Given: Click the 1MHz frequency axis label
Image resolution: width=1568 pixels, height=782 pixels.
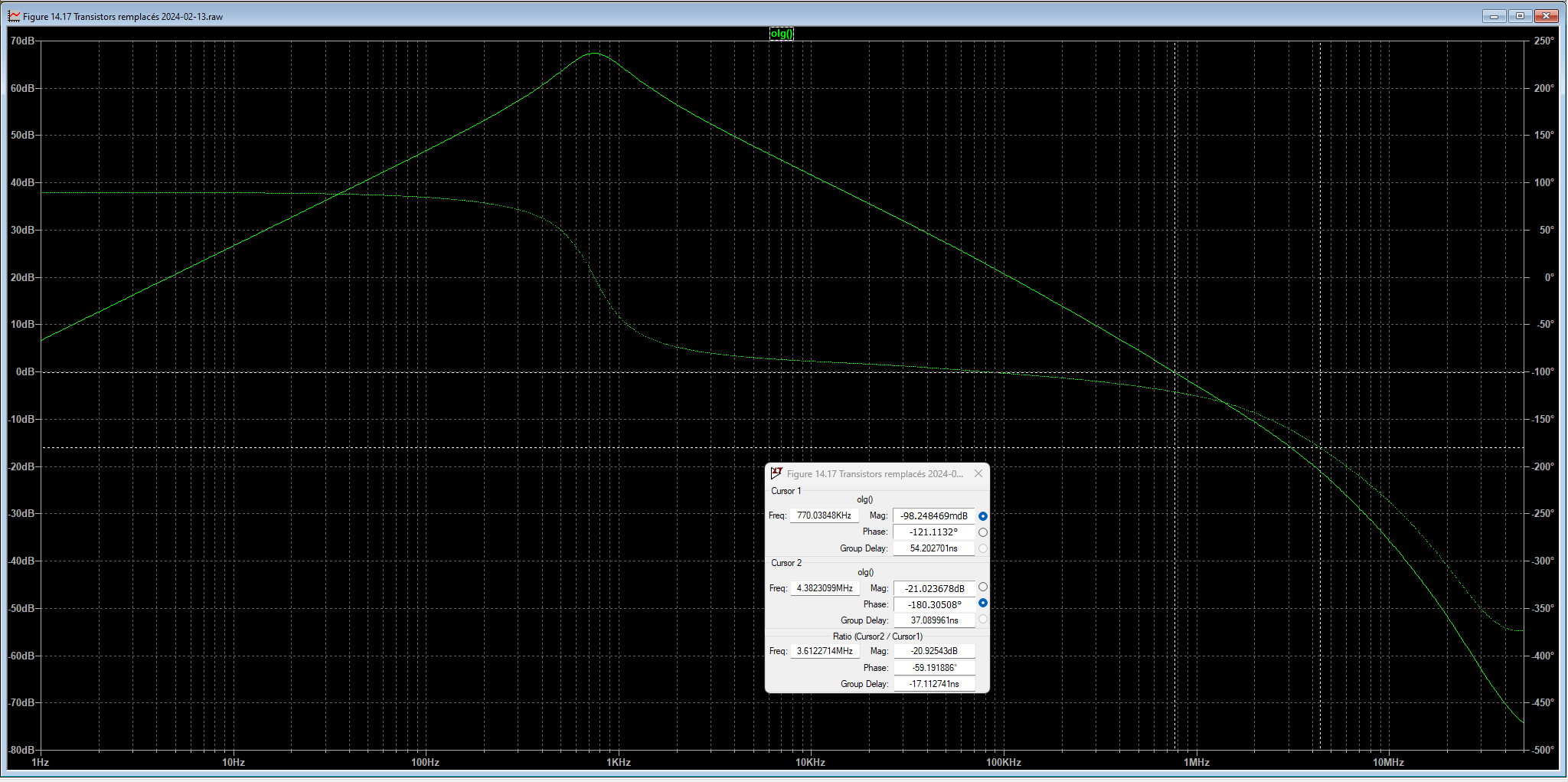Looking at the screenshot, I should point(1197,763).
